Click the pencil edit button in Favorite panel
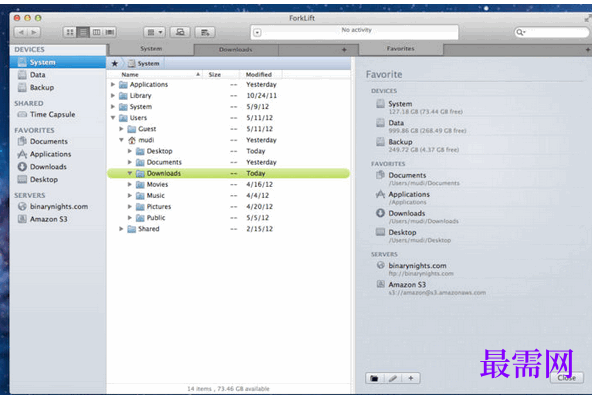This screenshot has width=592, height=395. (393, 378)
